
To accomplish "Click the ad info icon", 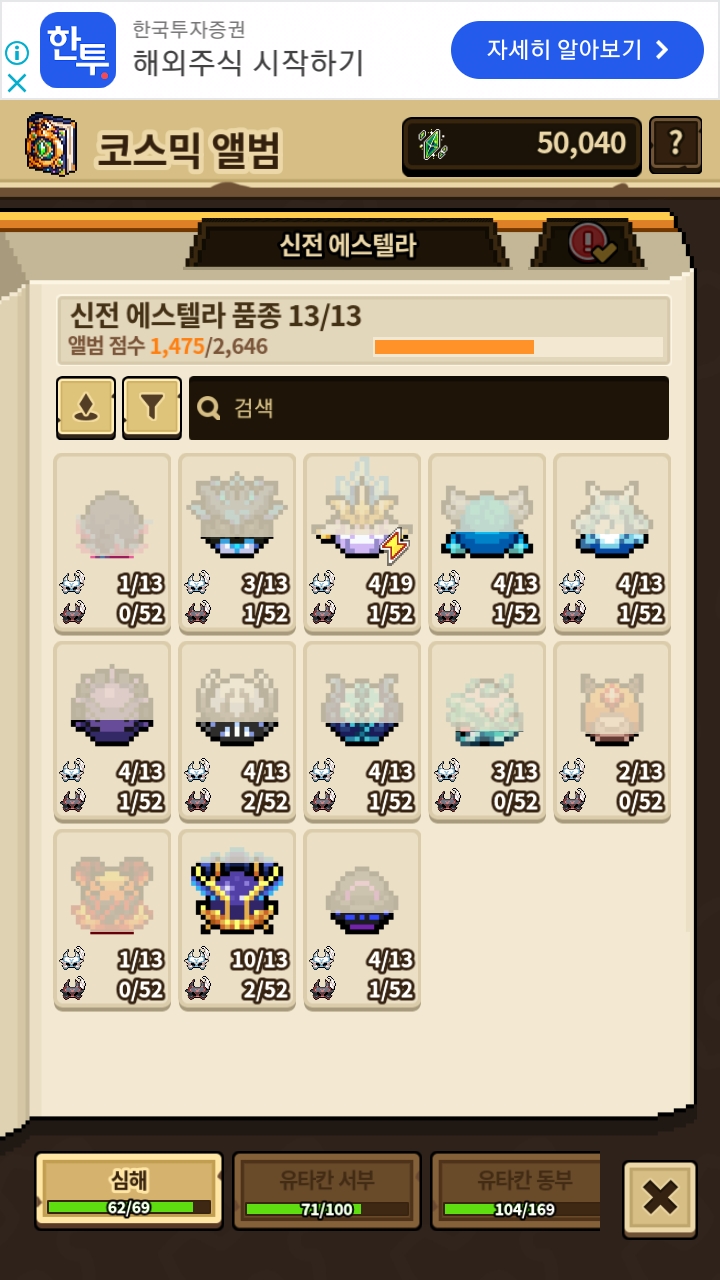I will [16, 52].
